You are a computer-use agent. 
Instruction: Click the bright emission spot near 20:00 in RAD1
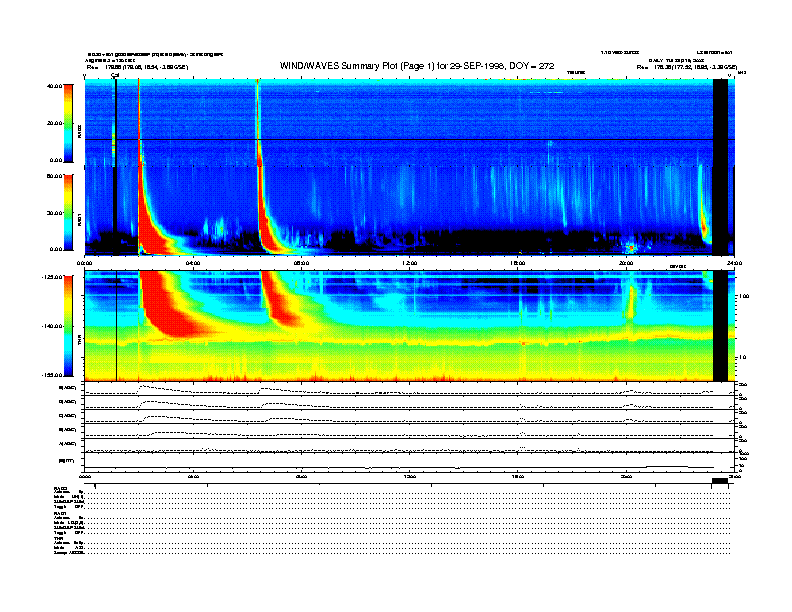tap(630, 248)
